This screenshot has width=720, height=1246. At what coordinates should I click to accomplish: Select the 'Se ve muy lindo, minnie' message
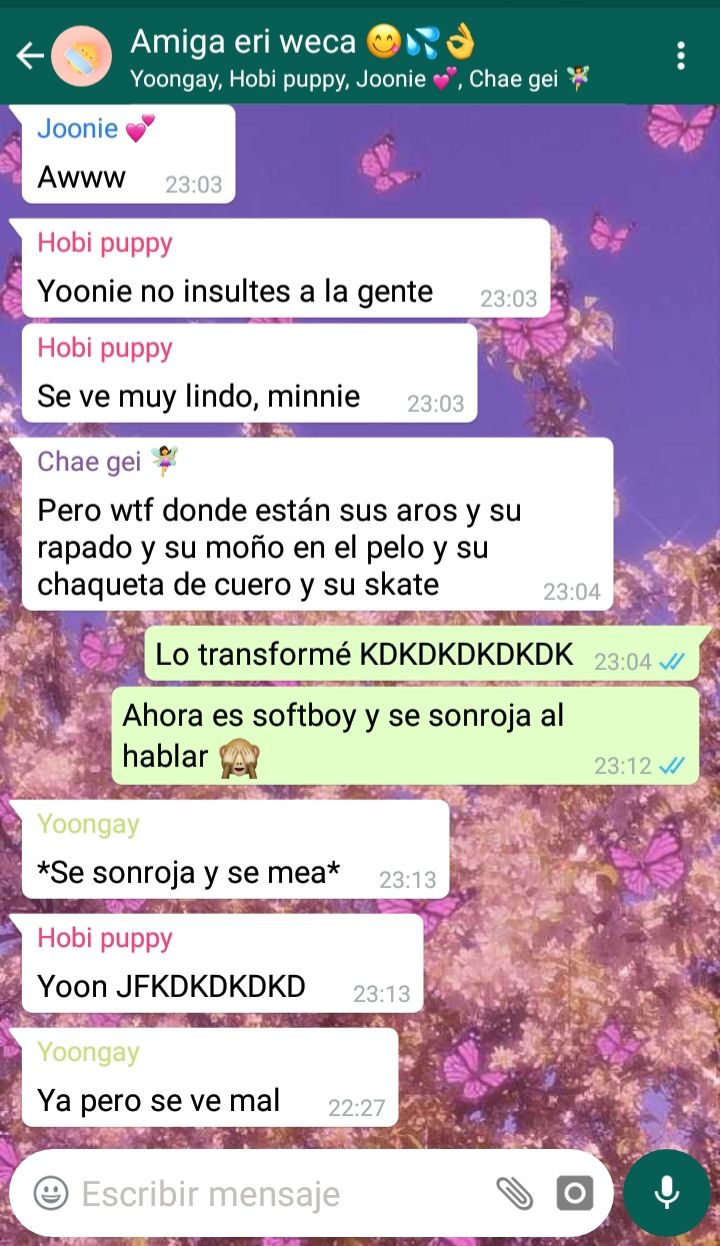(249, 373)
